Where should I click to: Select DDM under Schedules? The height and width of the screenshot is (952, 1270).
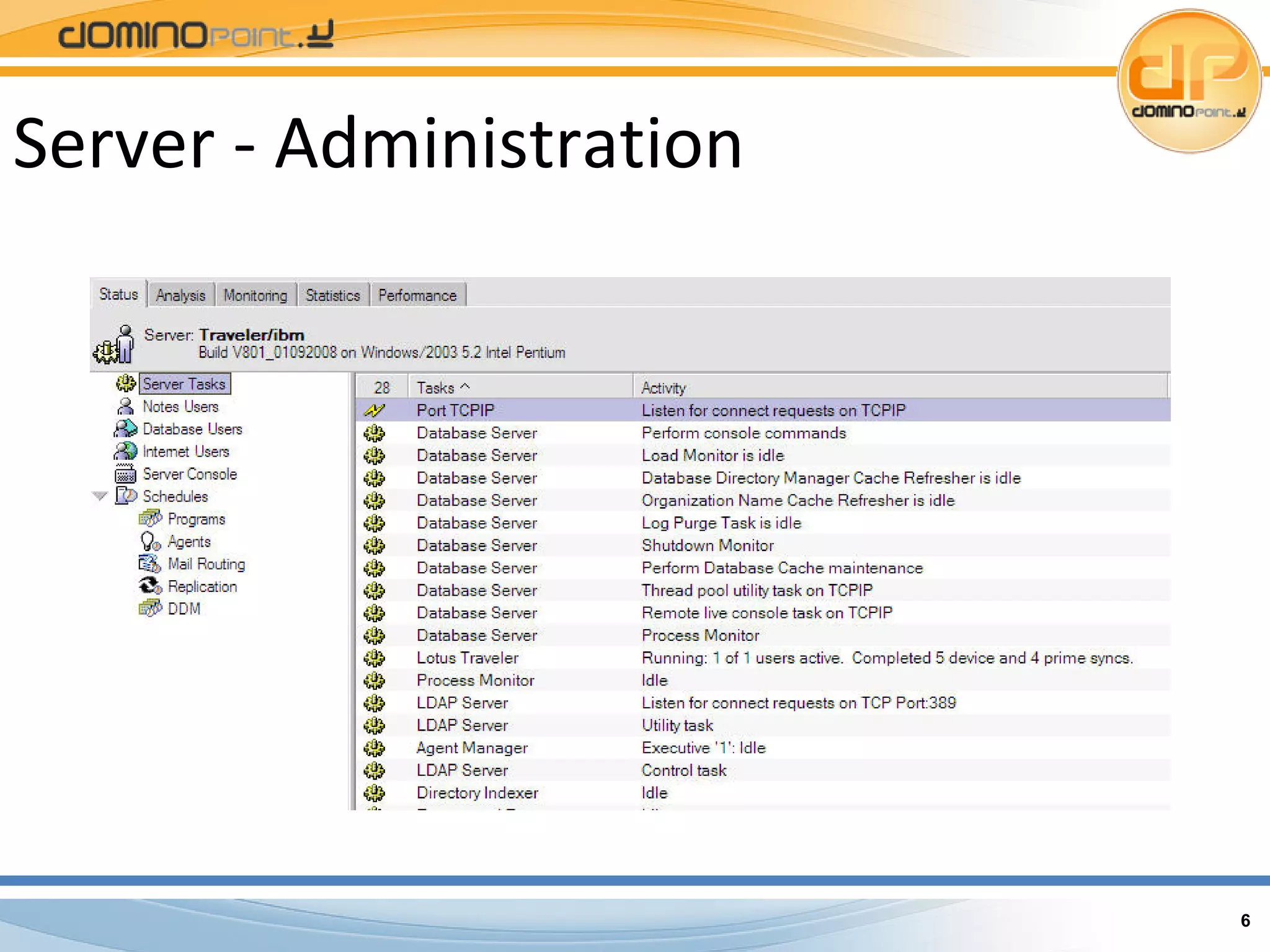click(x=184, y=609)
